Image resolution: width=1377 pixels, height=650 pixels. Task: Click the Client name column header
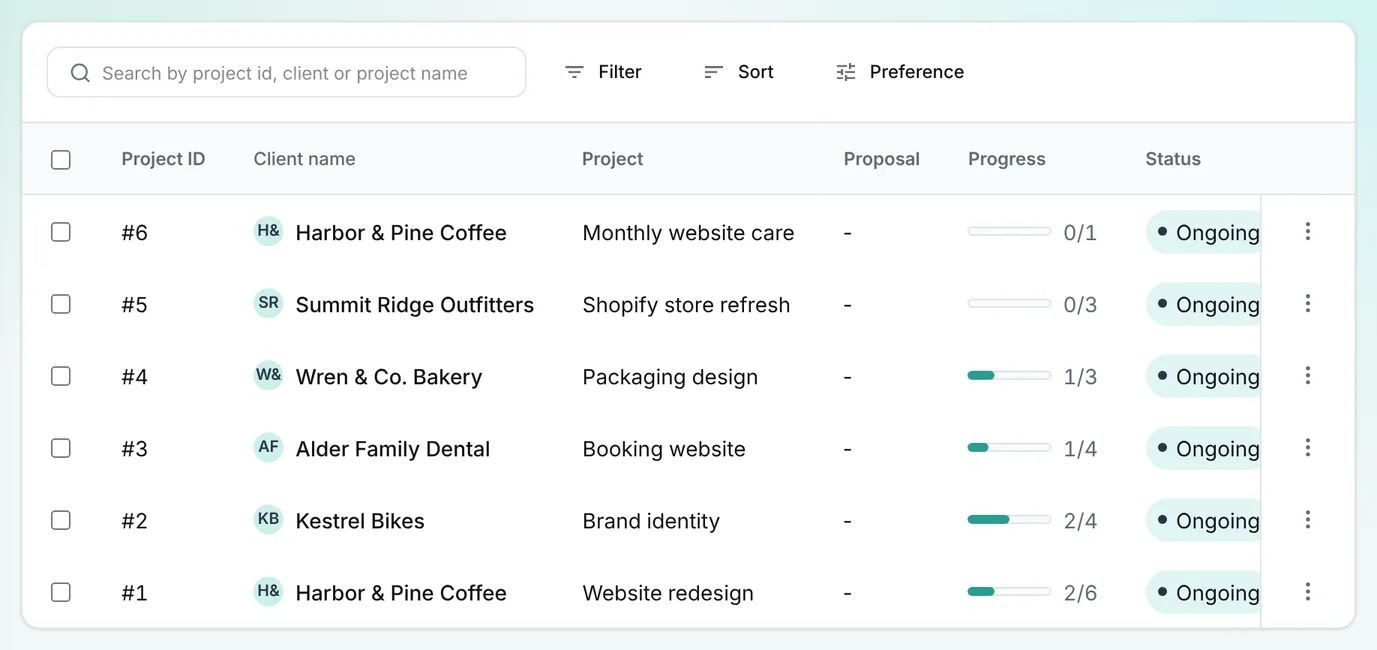pyautogui.click(x=304, y=159)
